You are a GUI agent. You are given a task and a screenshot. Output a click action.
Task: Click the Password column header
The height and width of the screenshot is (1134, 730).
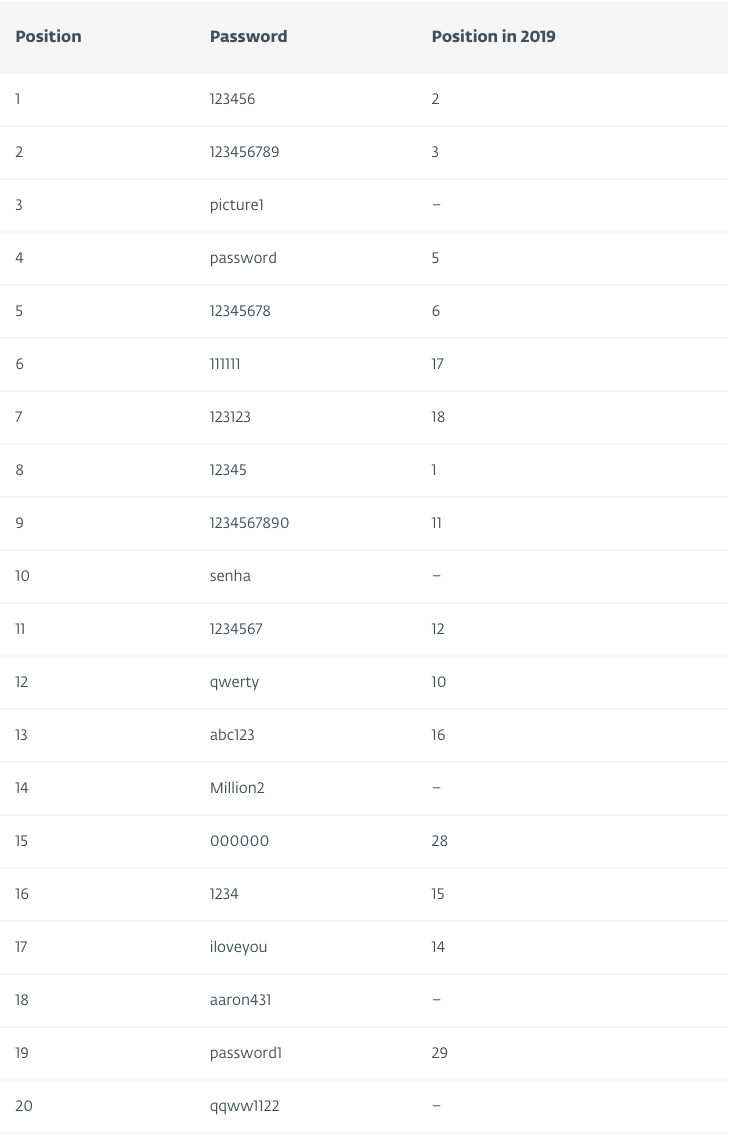248,37
